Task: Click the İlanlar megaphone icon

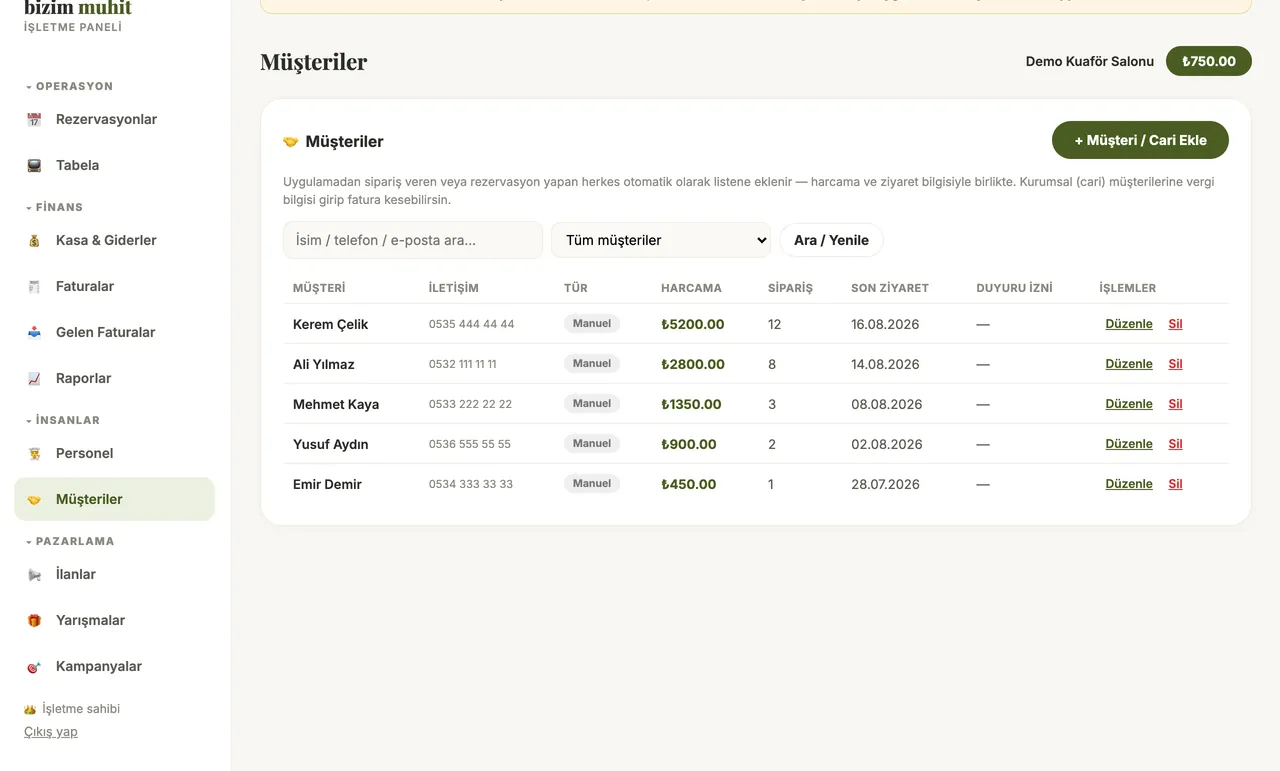Action: tap(34, 575)
